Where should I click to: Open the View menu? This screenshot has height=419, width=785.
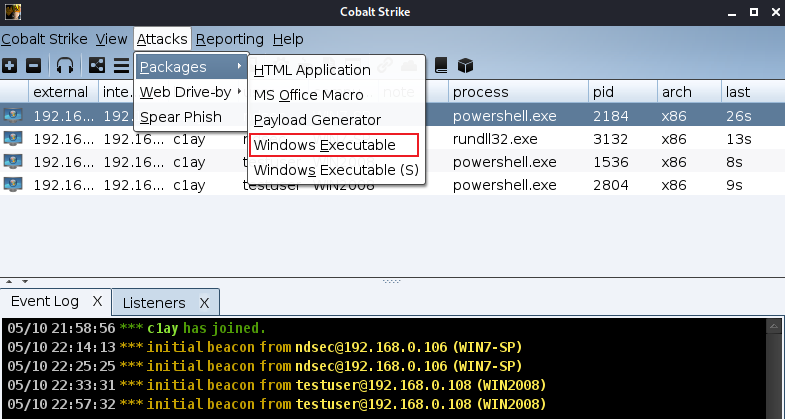point(112,39)
